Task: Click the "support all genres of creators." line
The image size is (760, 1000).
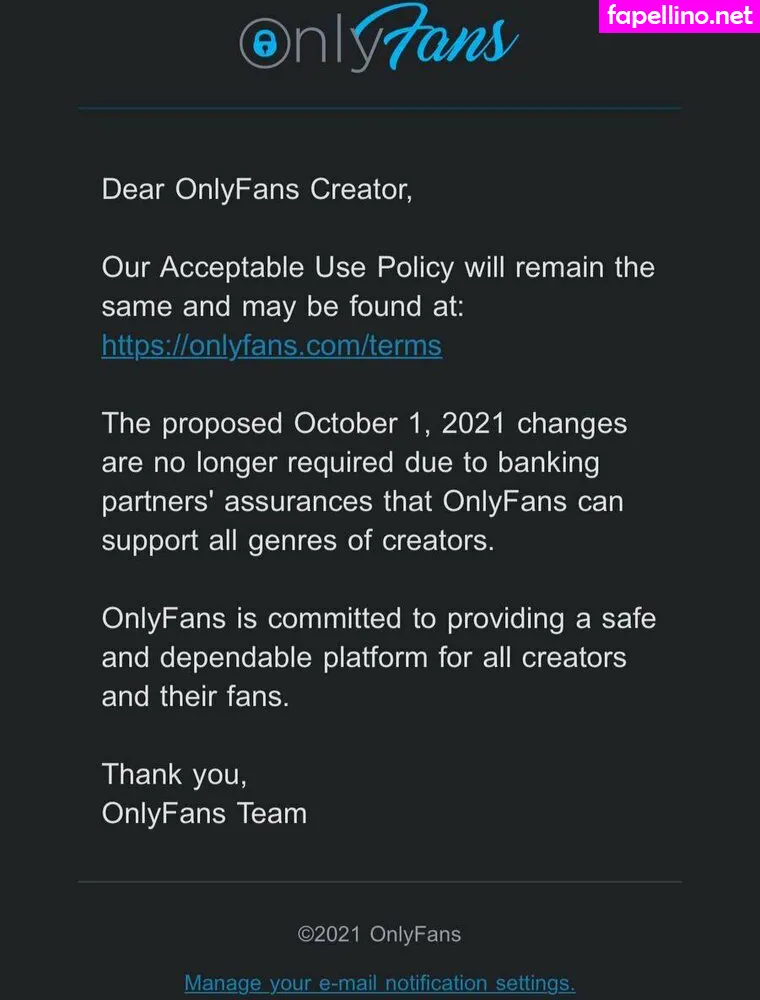Action: 299,541
